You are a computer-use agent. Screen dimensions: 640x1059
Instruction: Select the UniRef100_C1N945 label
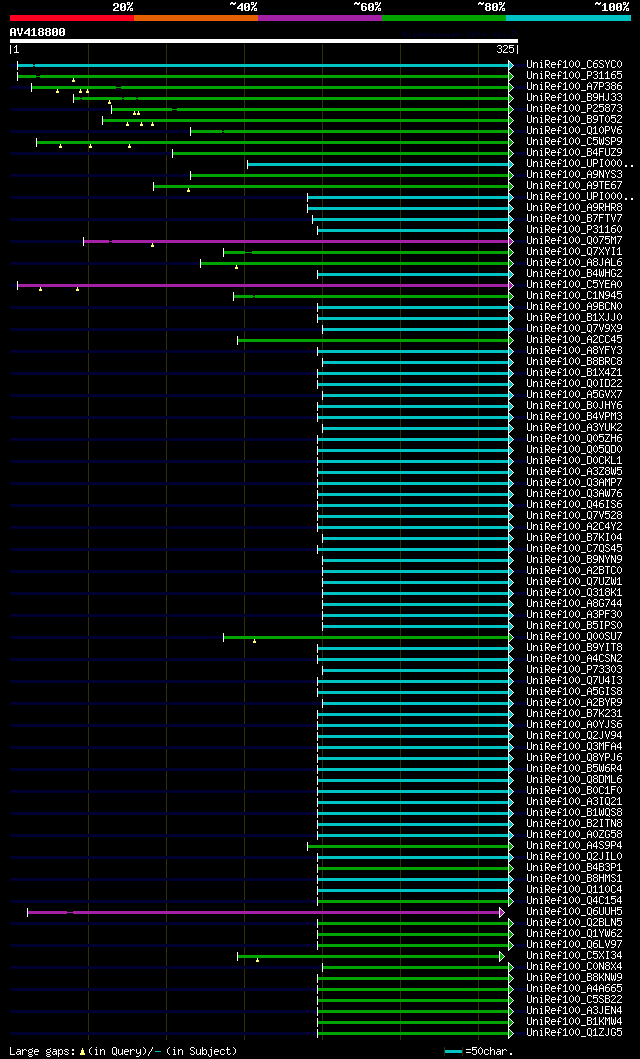pyautogui.click(x=575, y=295)
